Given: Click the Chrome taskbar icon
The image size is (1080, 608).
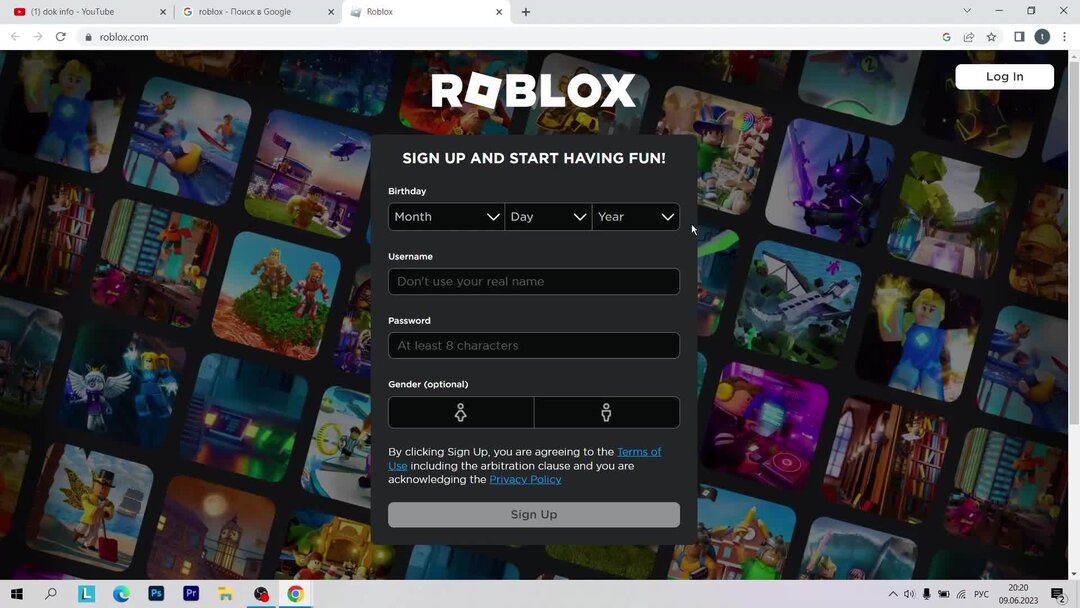Looking at the screenshot, I should [x=295, y=594].
